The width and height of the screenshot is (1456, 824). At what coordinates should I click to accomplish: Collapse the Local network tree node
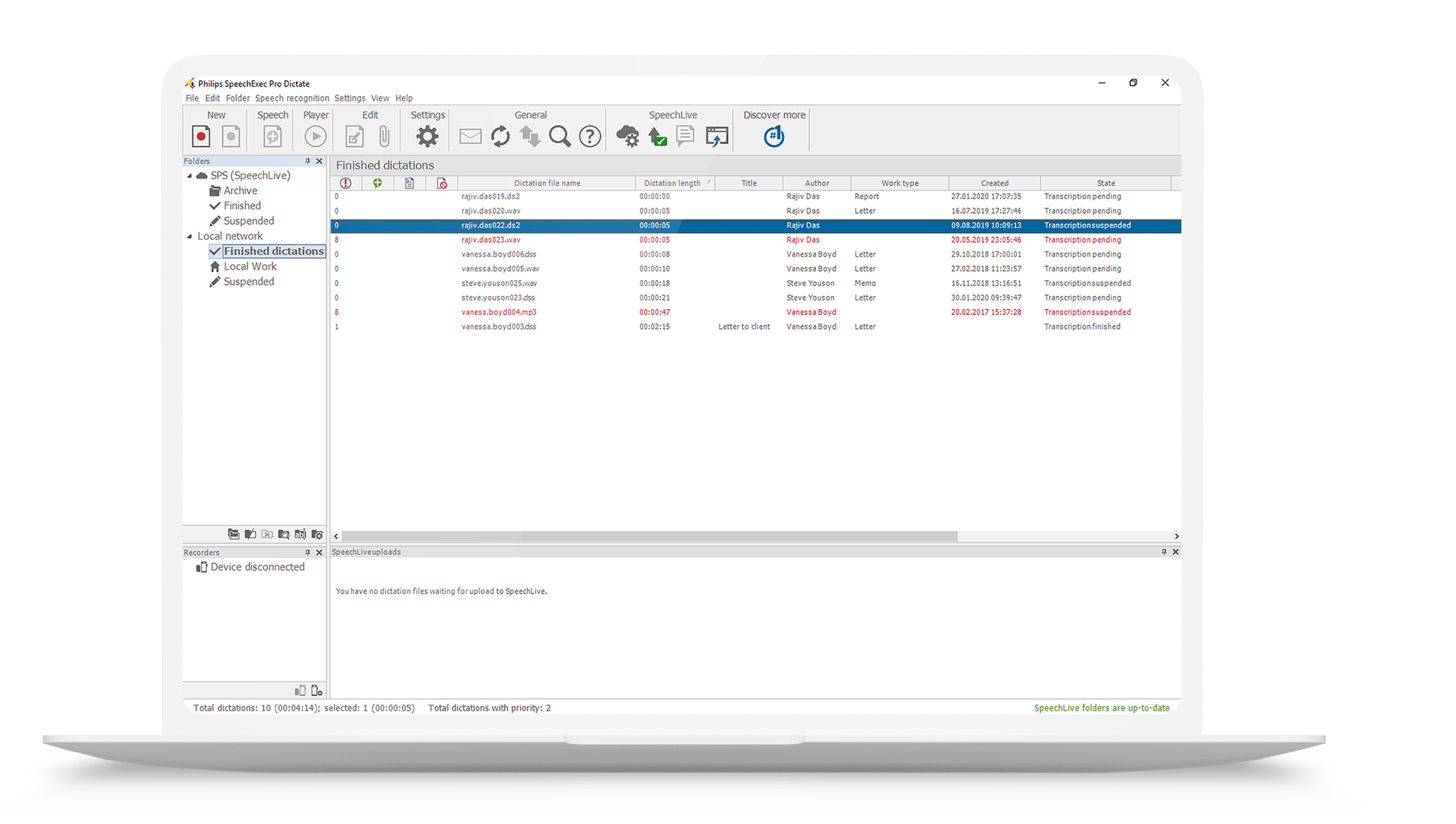(x=190, y=236)
